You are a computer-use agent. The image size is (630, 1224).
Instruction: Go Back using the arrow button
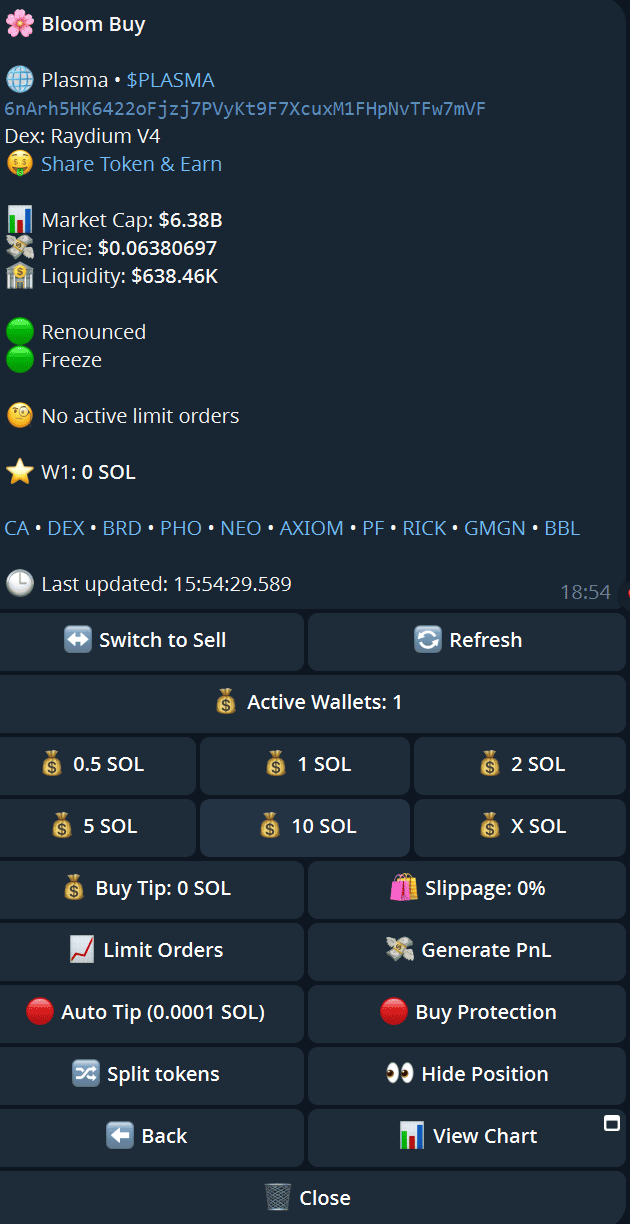152,1137
